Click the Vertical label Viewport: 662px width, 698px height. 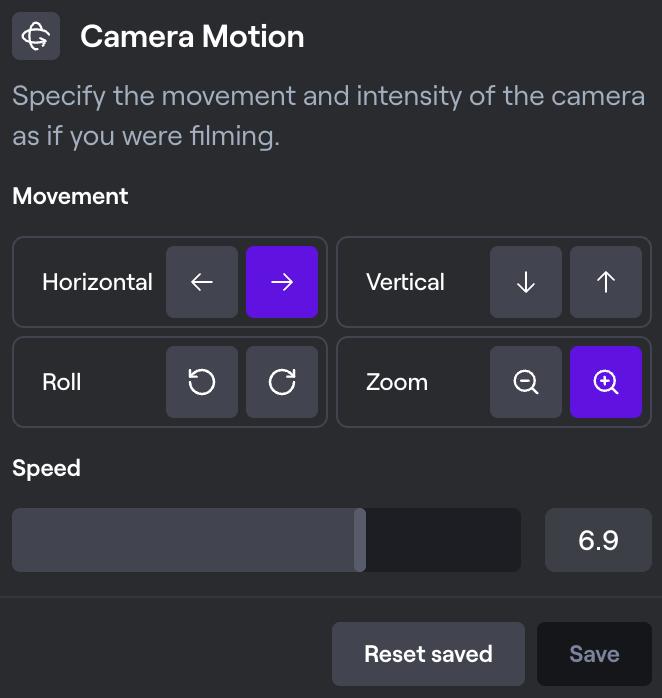coord(405,282)
